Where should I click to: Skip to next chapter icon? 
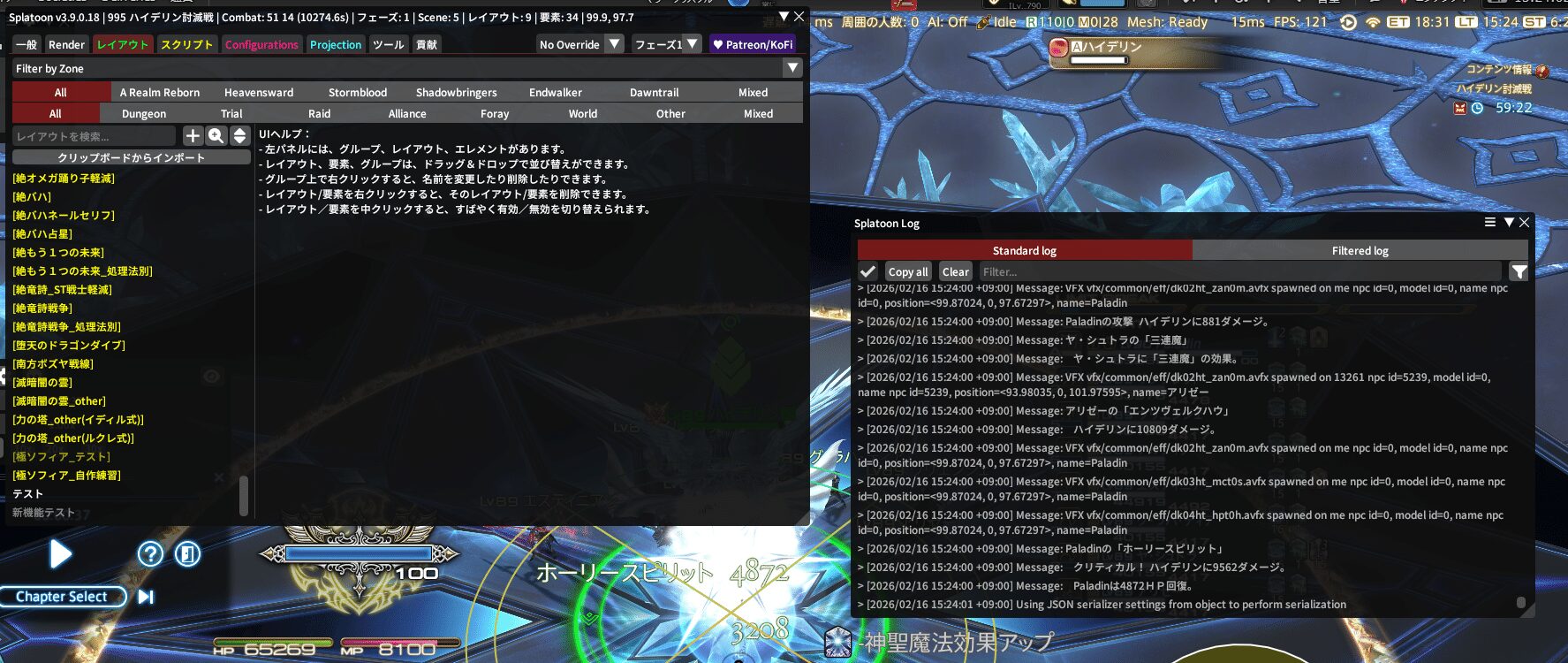pyautogui.click(x=146, y=597)
